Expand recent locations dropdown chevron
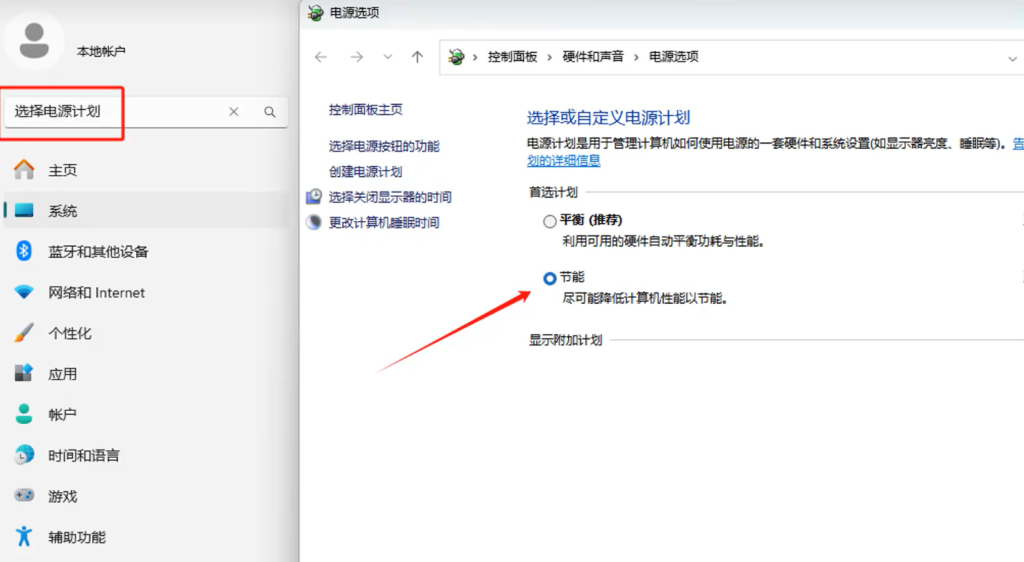 pos(388,57)
